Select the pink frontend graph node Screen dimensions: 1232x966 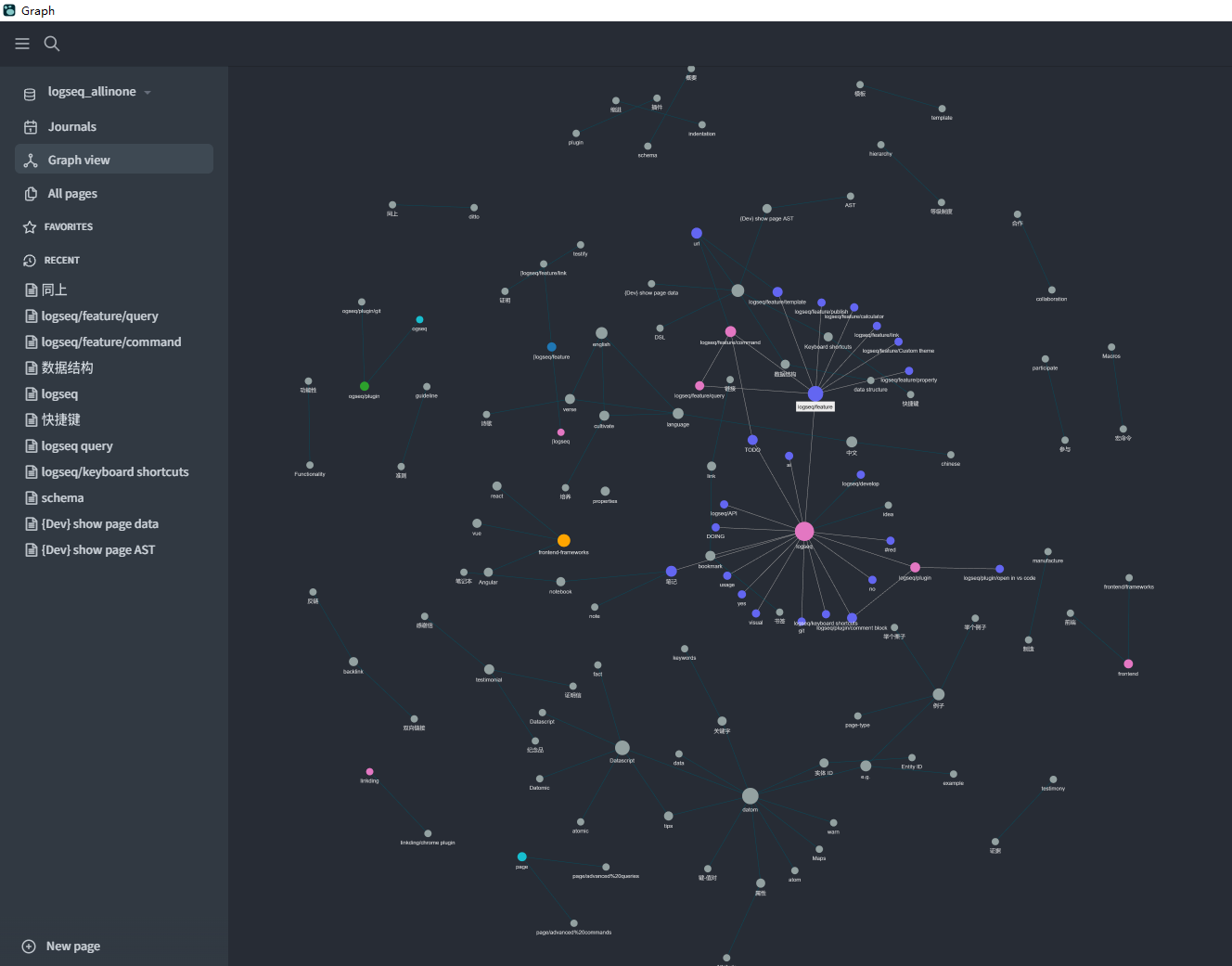pos(1128,663)
